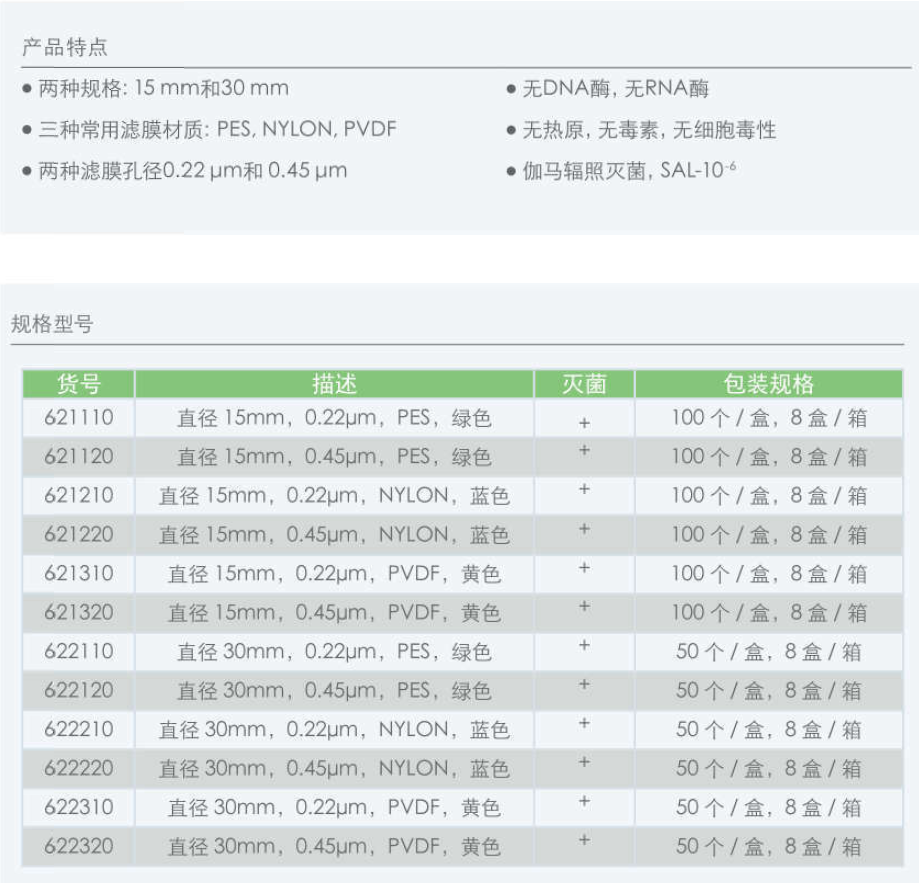Viewport: 919px width, 883px height.
Task: Click the 规格型号 section heading
Action: pos(52,323)
